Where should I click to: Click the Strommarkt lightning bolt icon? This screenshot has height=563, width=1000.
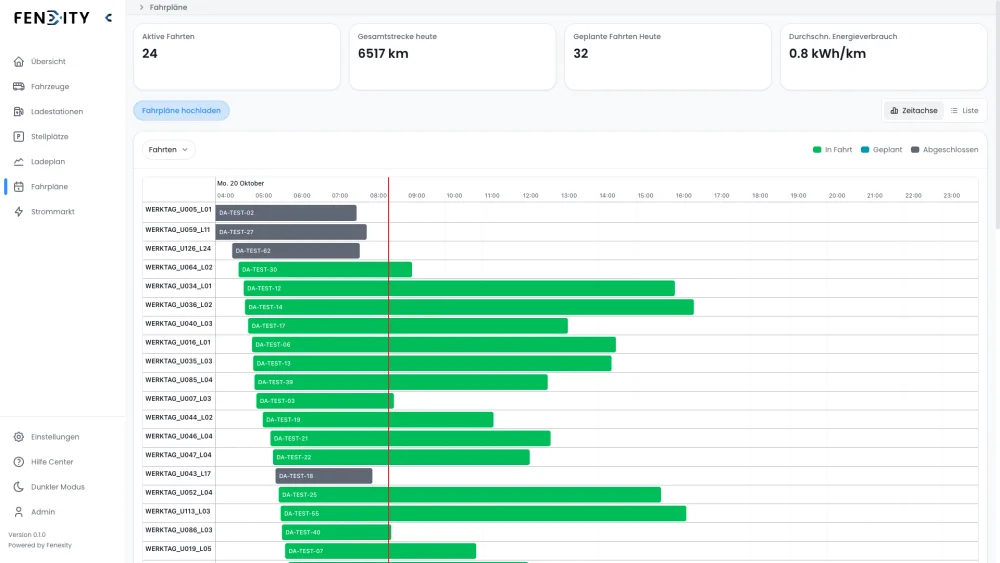(19, 212)
